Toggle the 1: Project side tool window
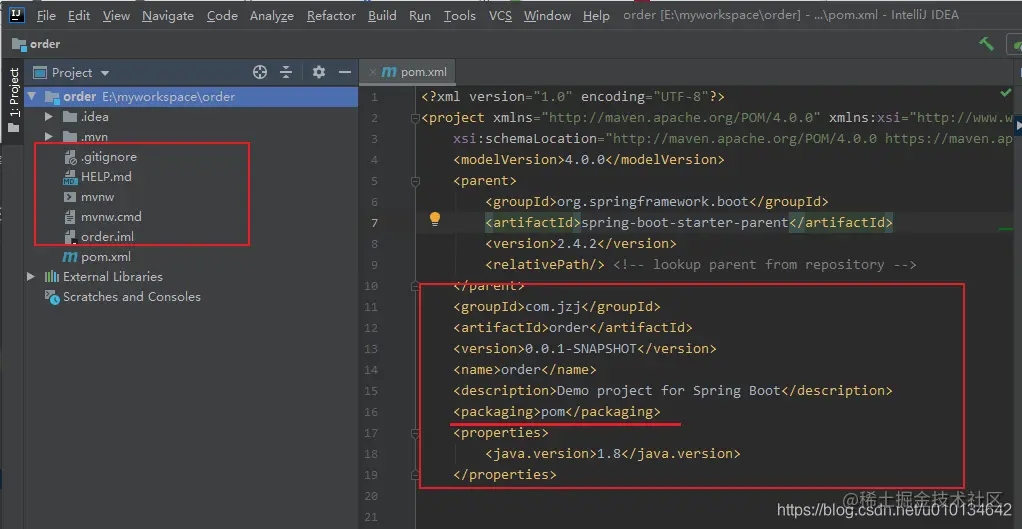Screen dimensions: 1022x529 (x=14, y=100)
